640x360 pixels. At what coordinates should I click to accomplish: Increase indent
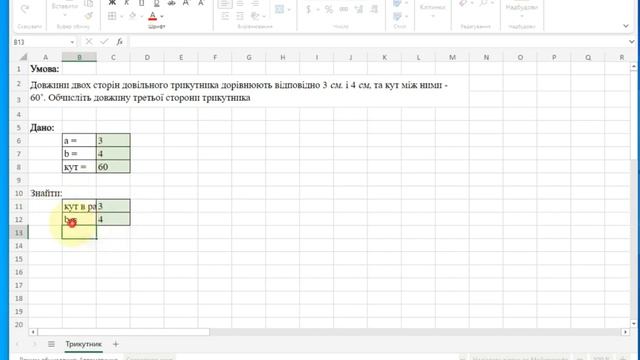coord(240,16)
